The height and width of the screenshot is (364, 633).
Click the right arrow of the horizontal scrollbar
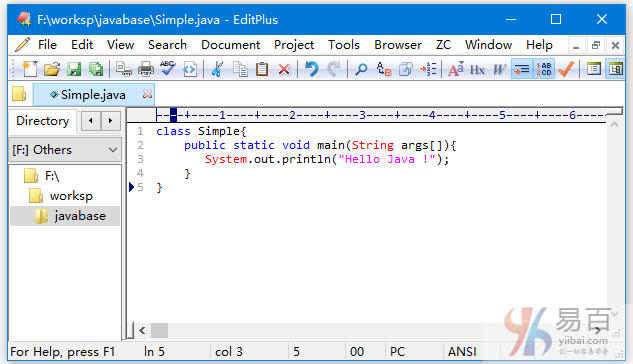tap(598, 331)
